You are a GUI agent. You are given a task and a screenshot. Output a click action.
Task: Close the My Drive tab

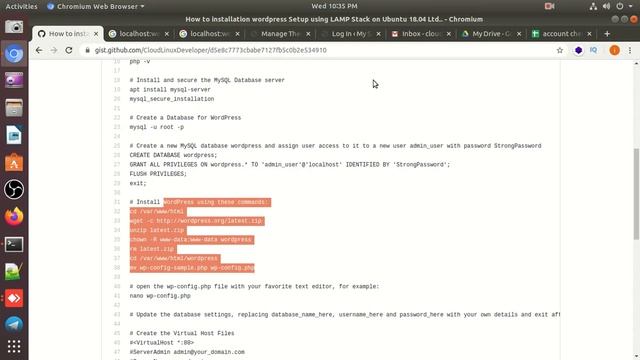(x=519, y=34)
